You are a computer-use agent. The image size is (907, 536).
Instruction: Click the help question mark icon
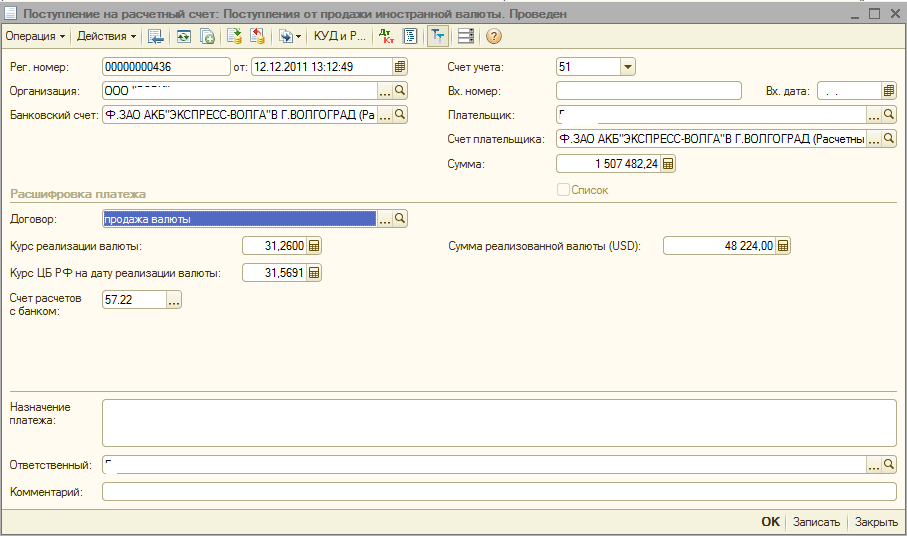[493, 36]
